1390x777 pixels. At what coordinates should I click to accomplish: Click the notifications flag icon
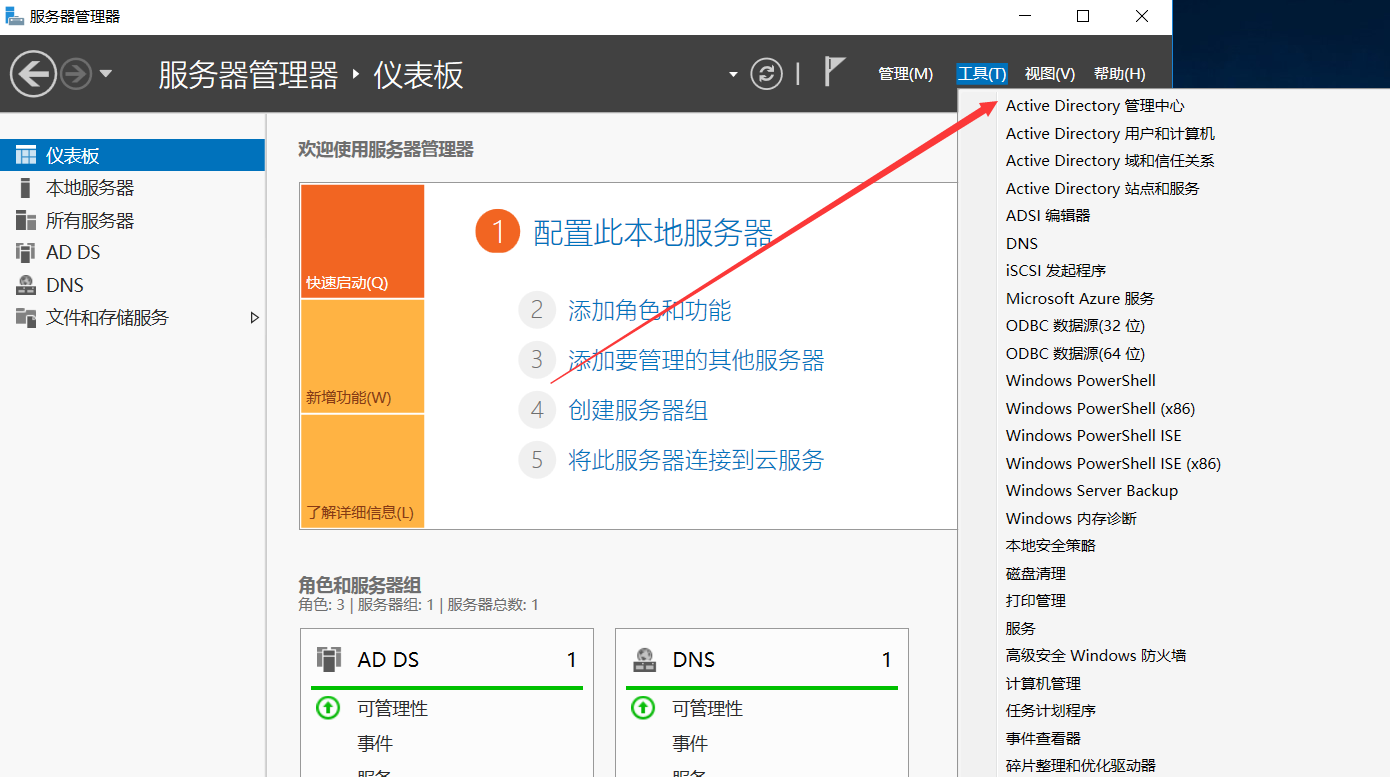(834, 72)
